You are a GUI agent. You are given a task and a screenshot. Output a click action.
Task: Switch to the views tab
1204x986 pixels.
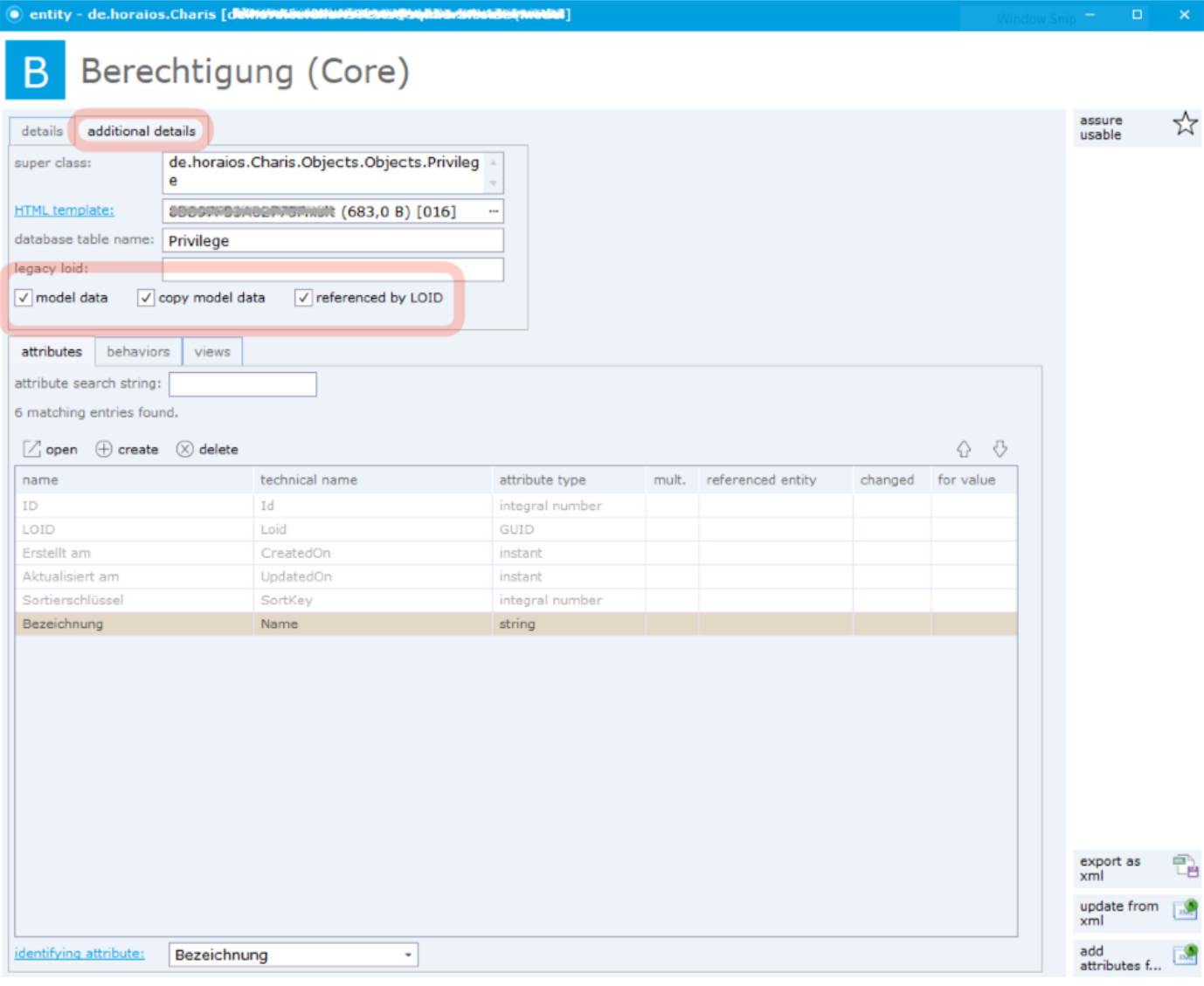pos(212,352)
